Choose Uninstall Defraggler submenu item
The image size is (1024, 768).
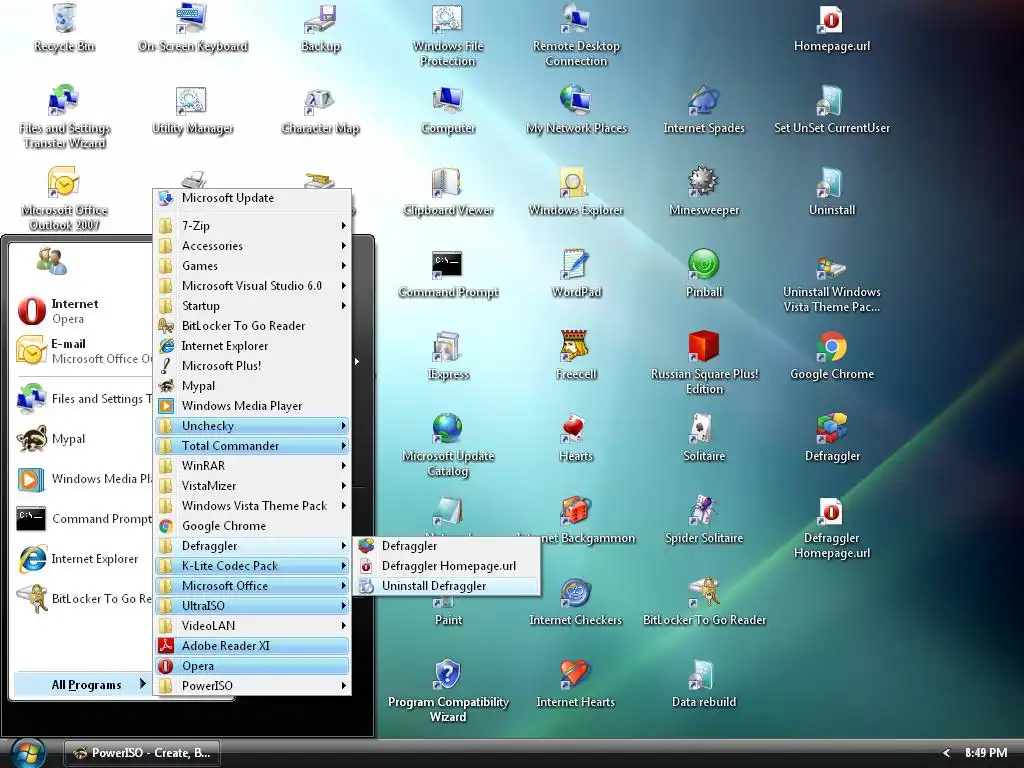(447, 586)
